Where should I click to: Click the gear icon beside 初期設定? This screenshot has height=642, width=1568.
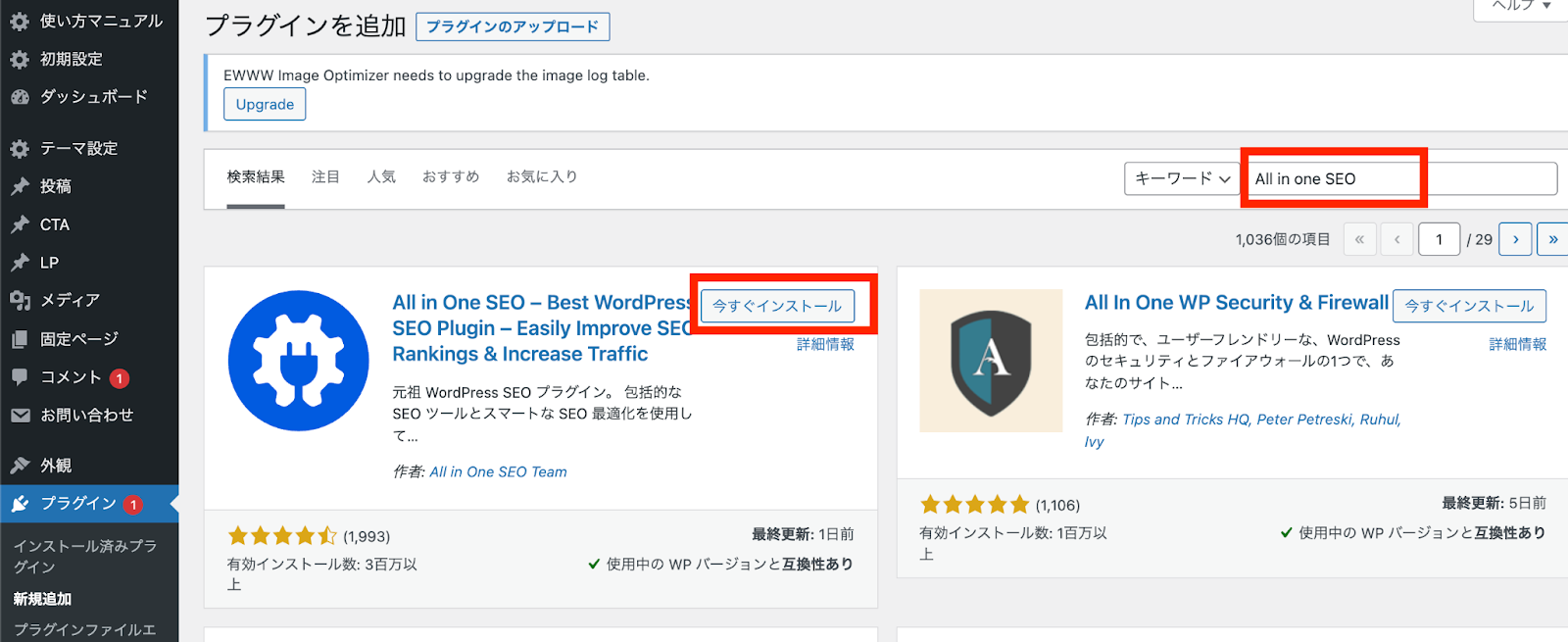(x=20, y=59)
